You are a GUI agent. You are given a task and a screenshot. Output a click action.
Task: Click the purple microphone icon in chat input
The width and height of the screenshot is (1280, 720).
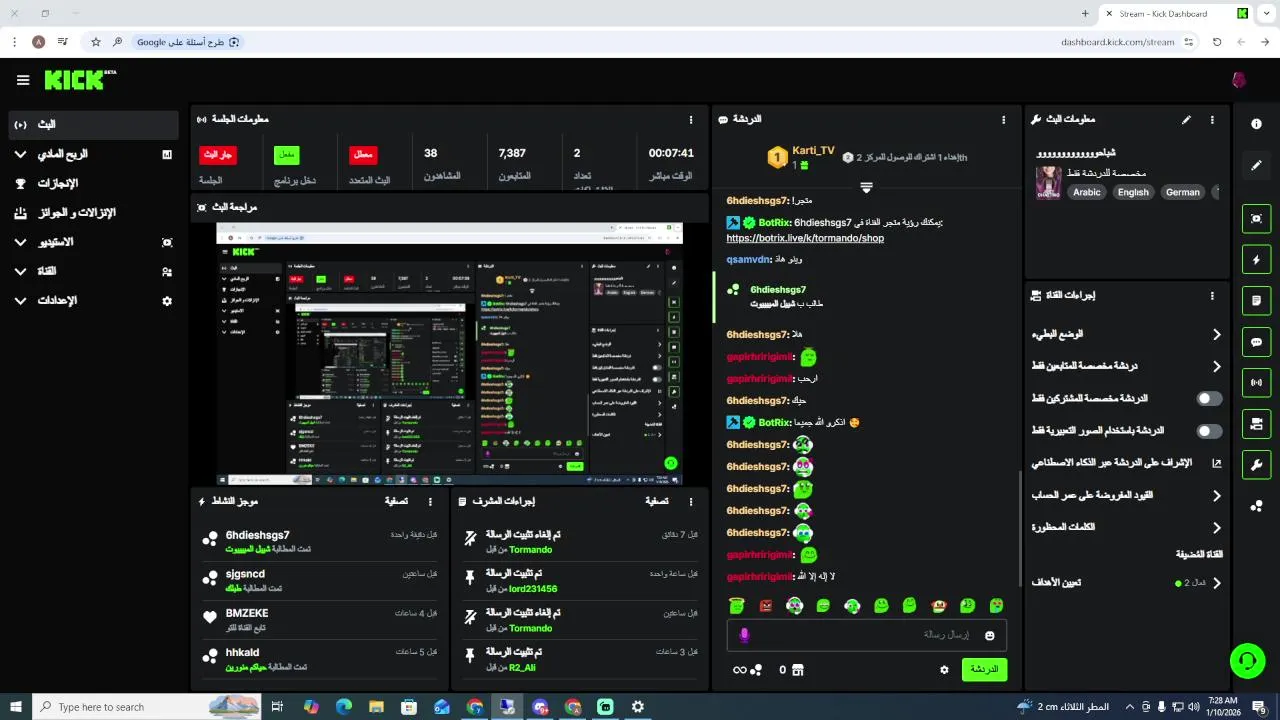(744, 635)
